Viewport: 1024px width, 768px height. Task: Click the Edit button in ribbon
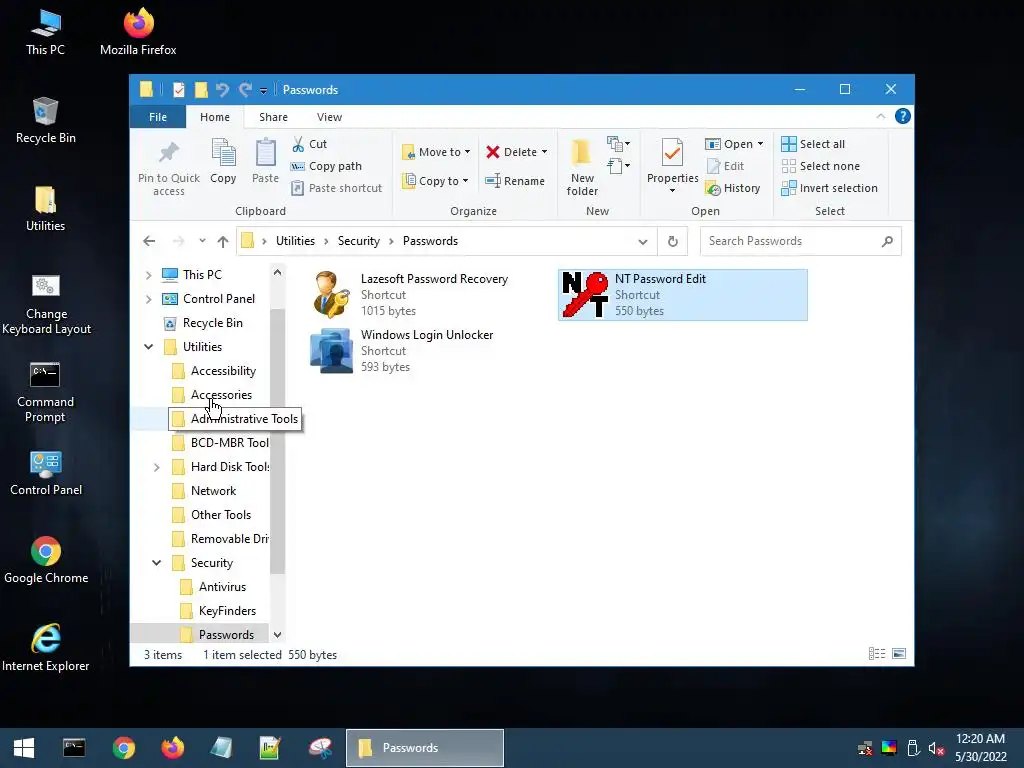coord(726,166)
